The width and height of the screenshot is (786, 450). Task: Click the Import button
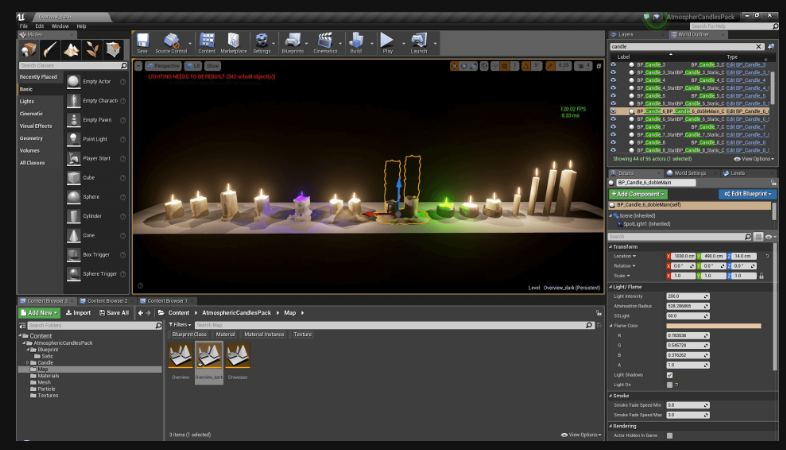(x=78, y=313)
